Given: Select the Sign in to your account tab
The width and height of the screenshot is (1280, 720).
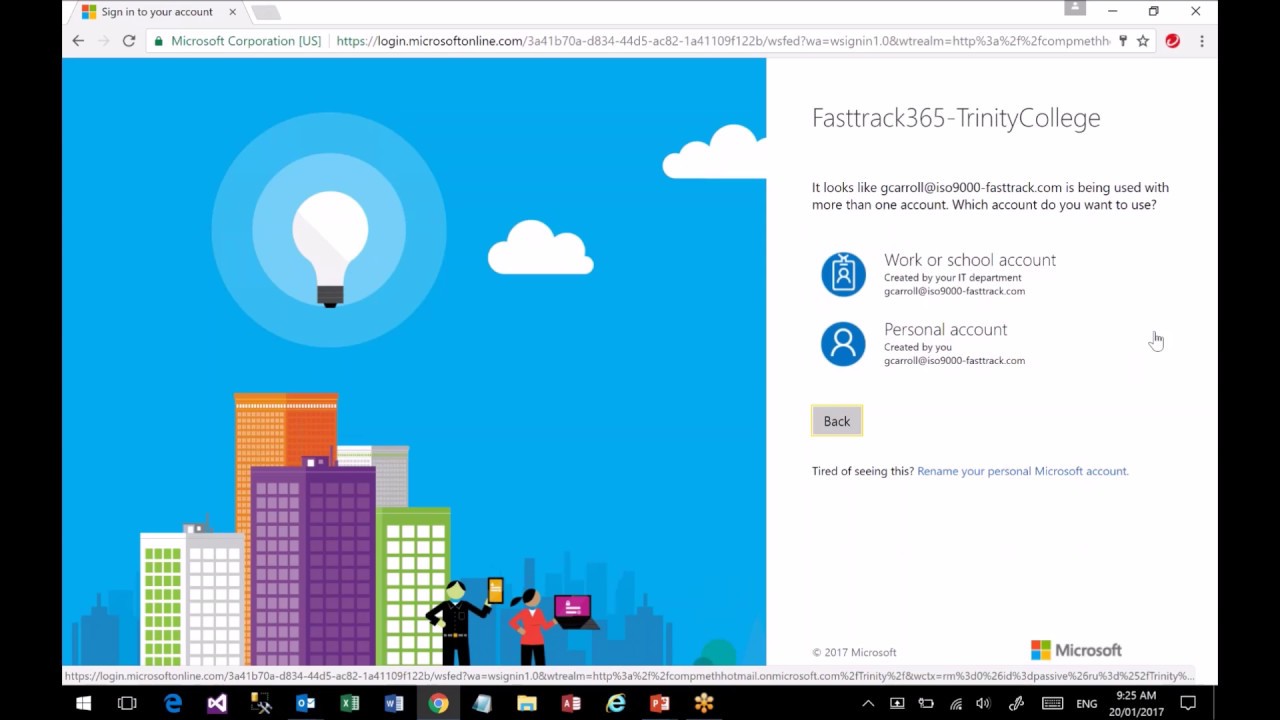Looking at the screenshot, I should [157, 12].
